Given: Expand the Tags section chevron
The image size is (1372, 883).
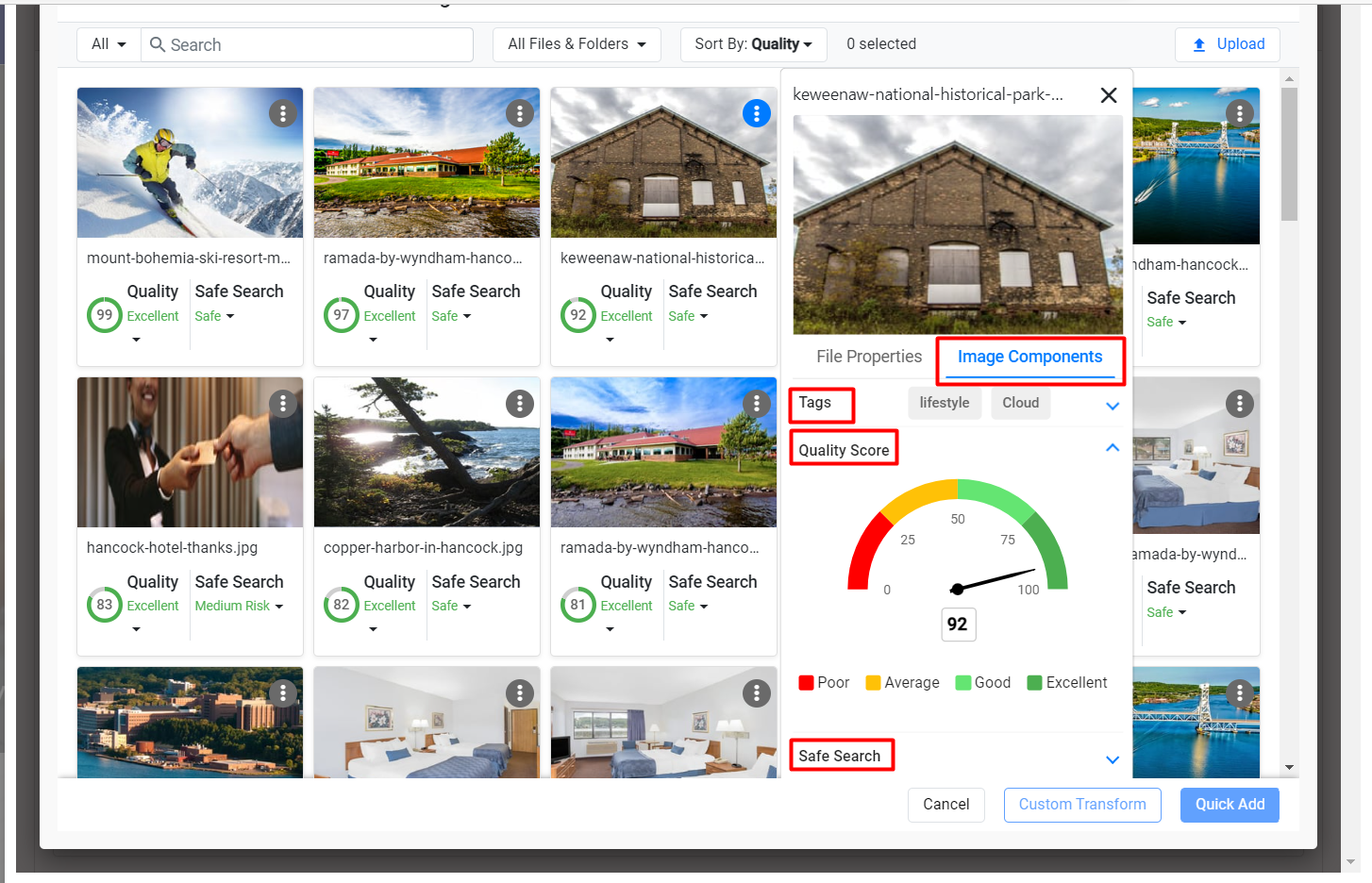Looking at the screenshot, I should (1113, 406).
